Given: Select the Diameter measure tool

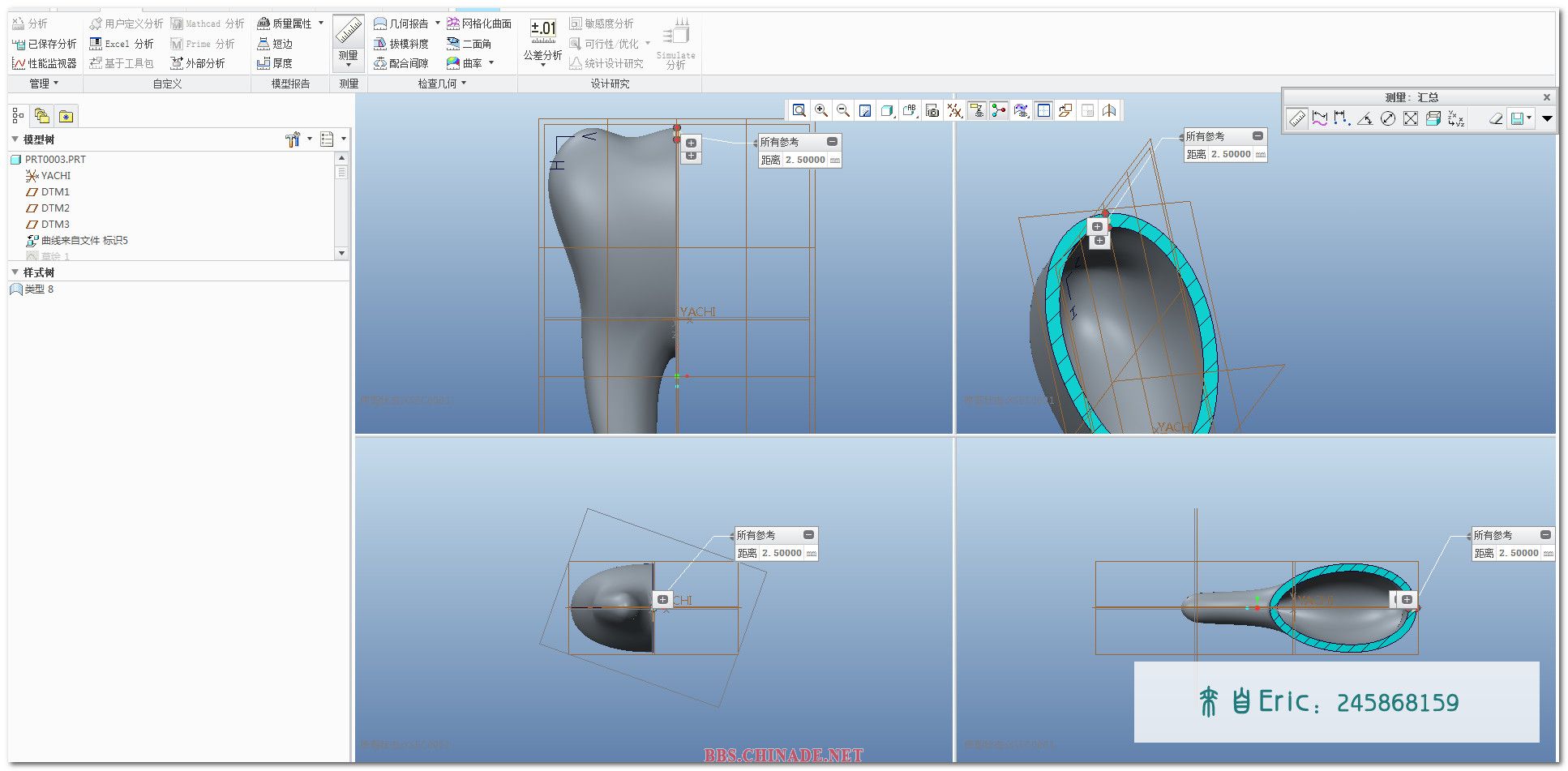Looking at the screenshot, I should tap(1388, 118).
